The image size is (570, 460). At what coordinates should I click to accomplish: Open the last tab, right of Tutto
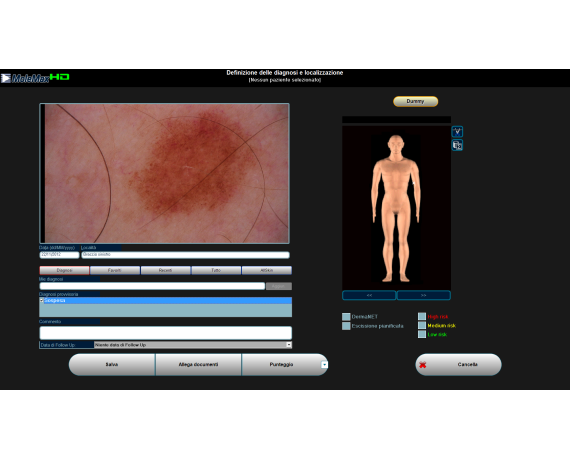pyautogui.click(x=266, y=271)
